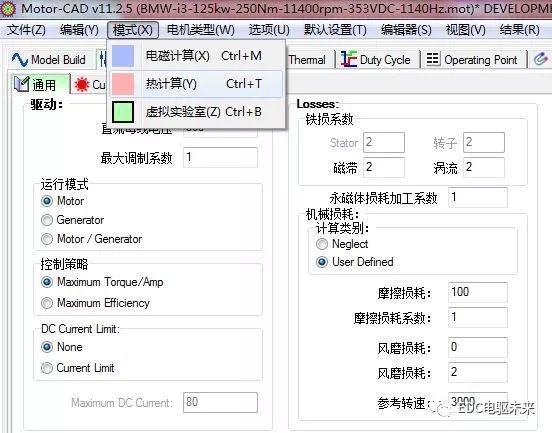Image resolution: width=552 pixels, height=433 pixels.
Task: Open the 编辑(Y) menu
Action: (79, 30)
